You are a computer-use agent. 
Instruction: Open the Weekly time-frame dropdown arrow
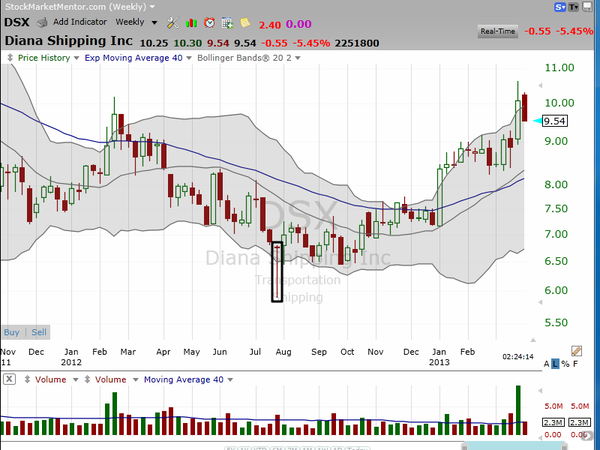click(x=154, y=23)
